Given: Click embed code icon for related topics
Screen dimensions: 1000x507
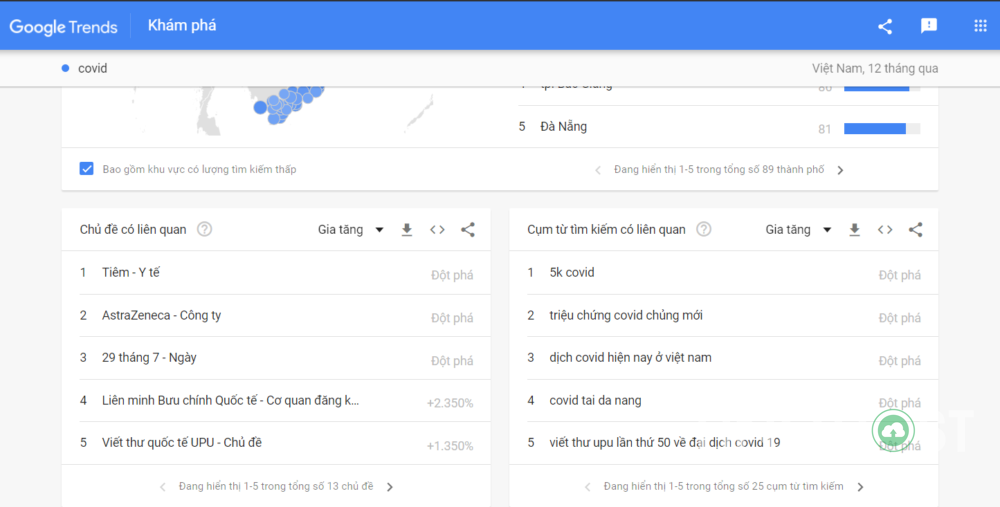Looking at the screenshot, I should pos(437,230).
